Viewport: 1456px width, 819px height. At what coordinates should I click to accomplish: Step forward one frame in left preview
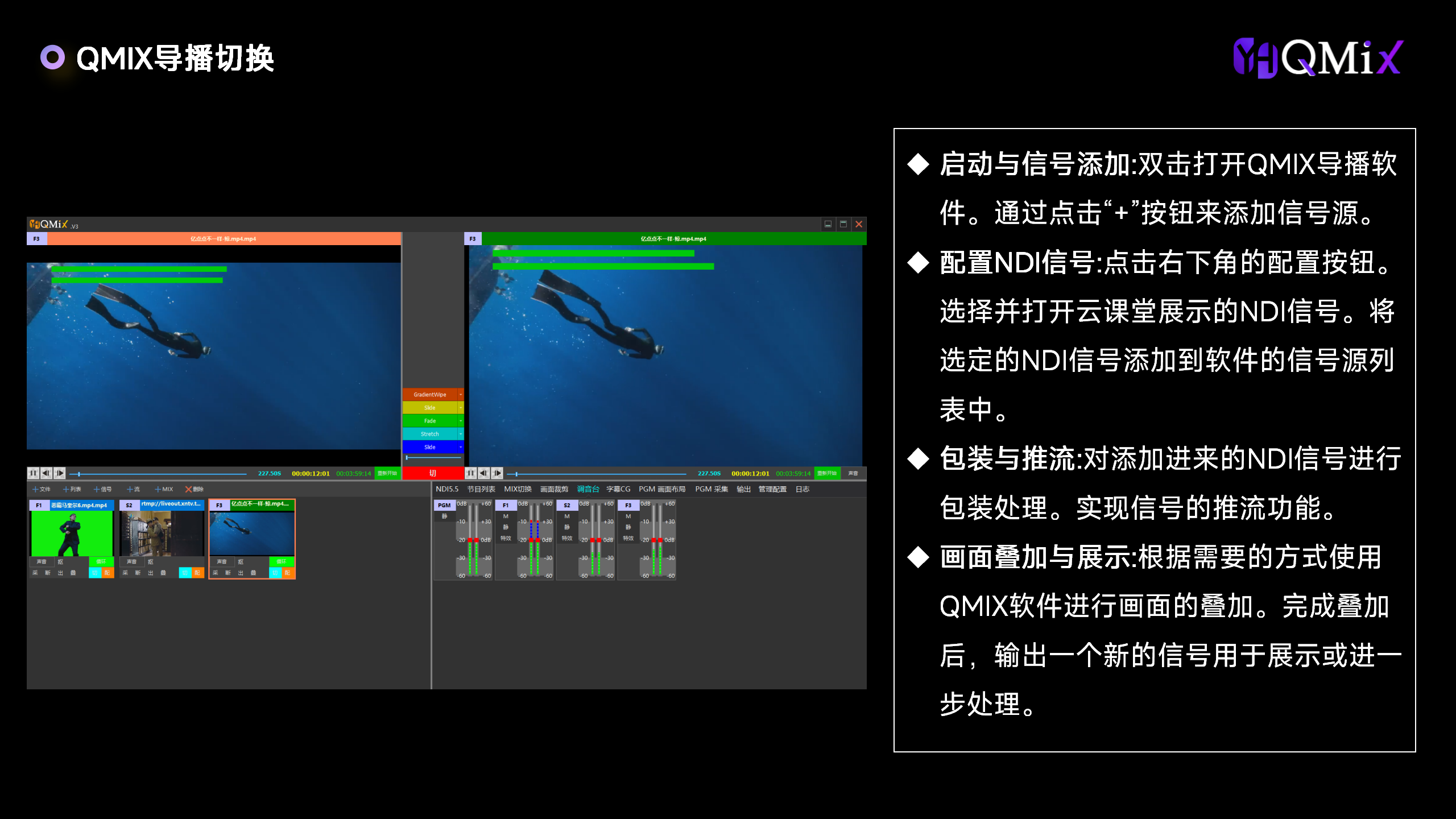tap(59, 473)
